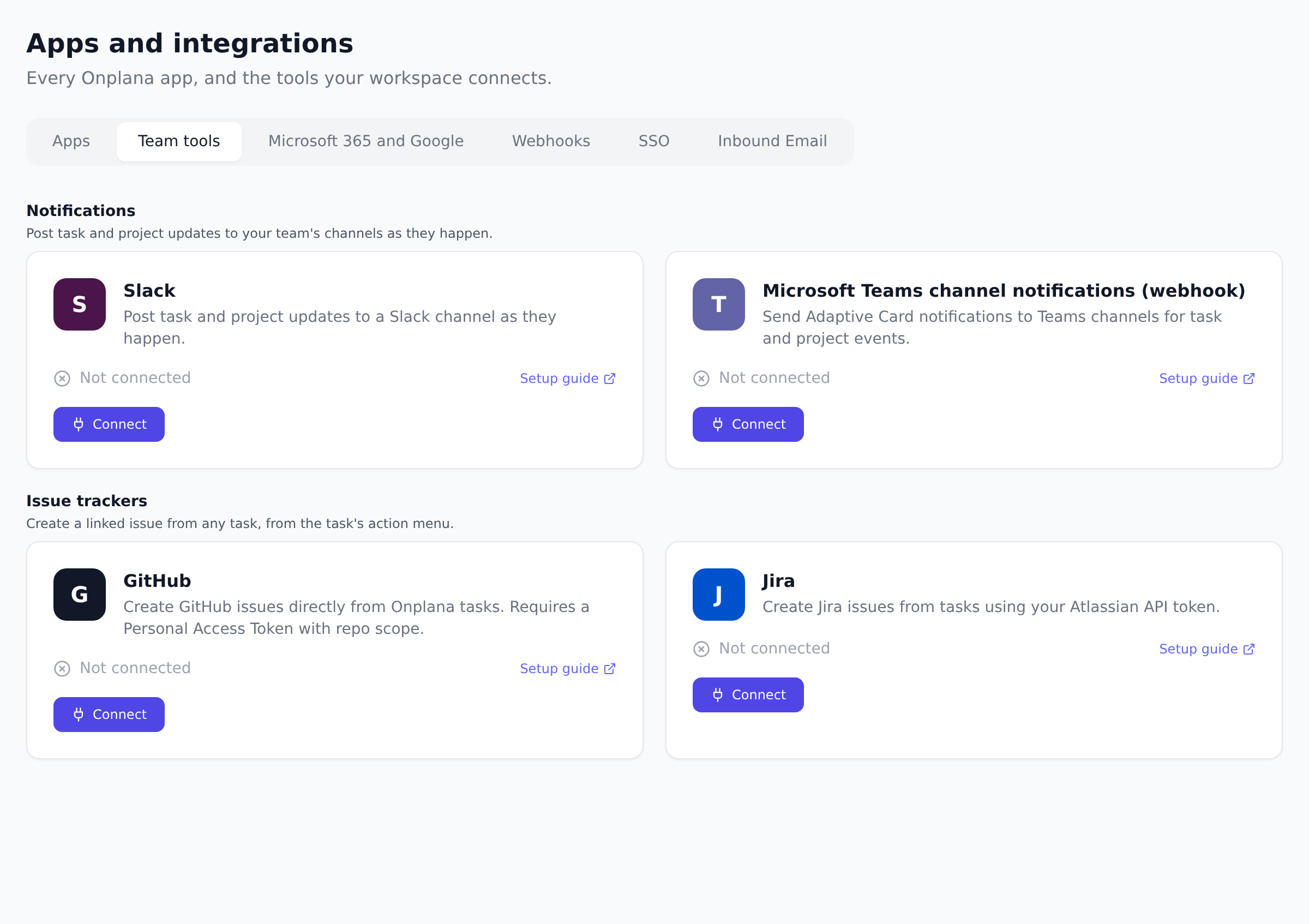Viewport: 1309px width, 924px height.
Task: Connect the GitHub integration
Action: tap(109, 714)
